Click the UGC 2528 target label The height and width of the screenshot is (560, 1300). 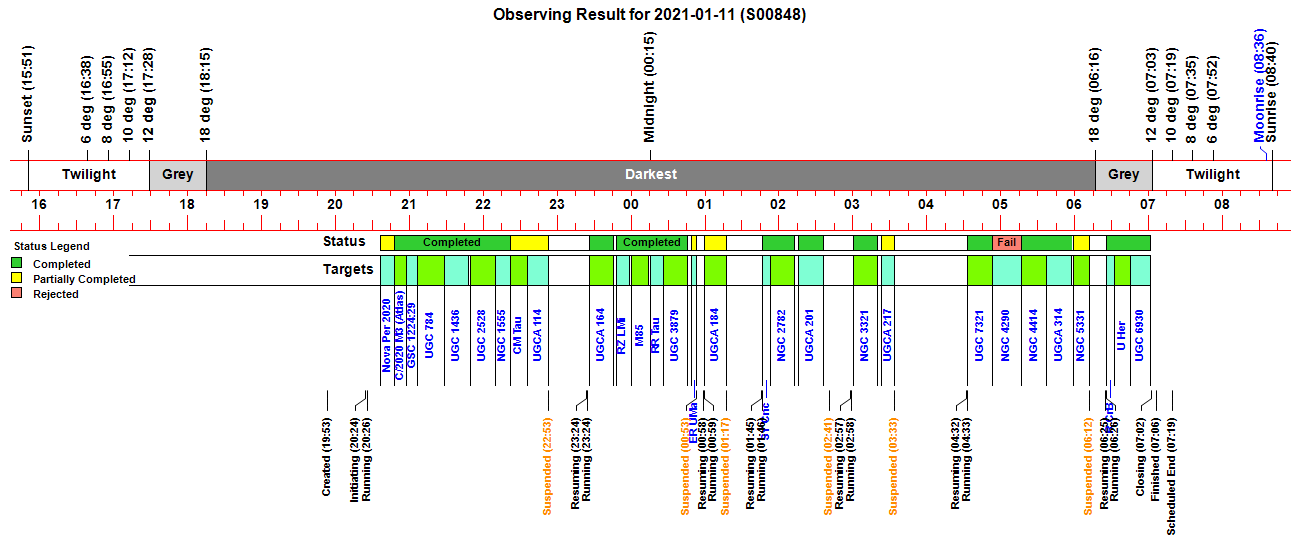(x=482, y=334)
